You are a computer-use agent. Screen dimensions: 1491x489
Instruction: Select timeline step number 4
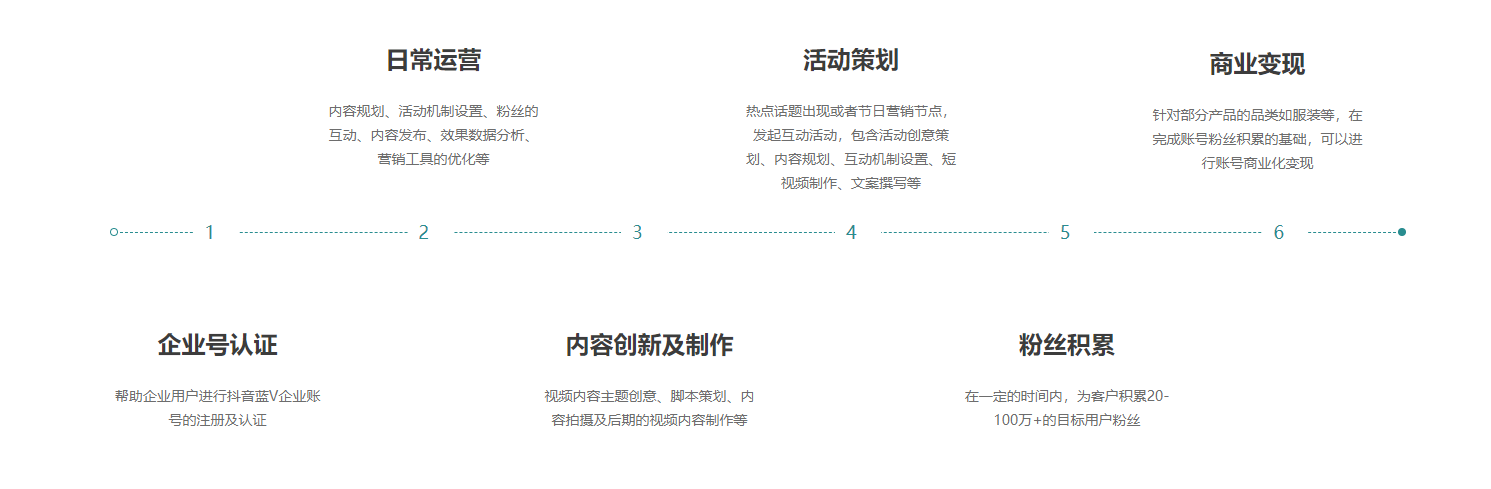coord(851,233)
